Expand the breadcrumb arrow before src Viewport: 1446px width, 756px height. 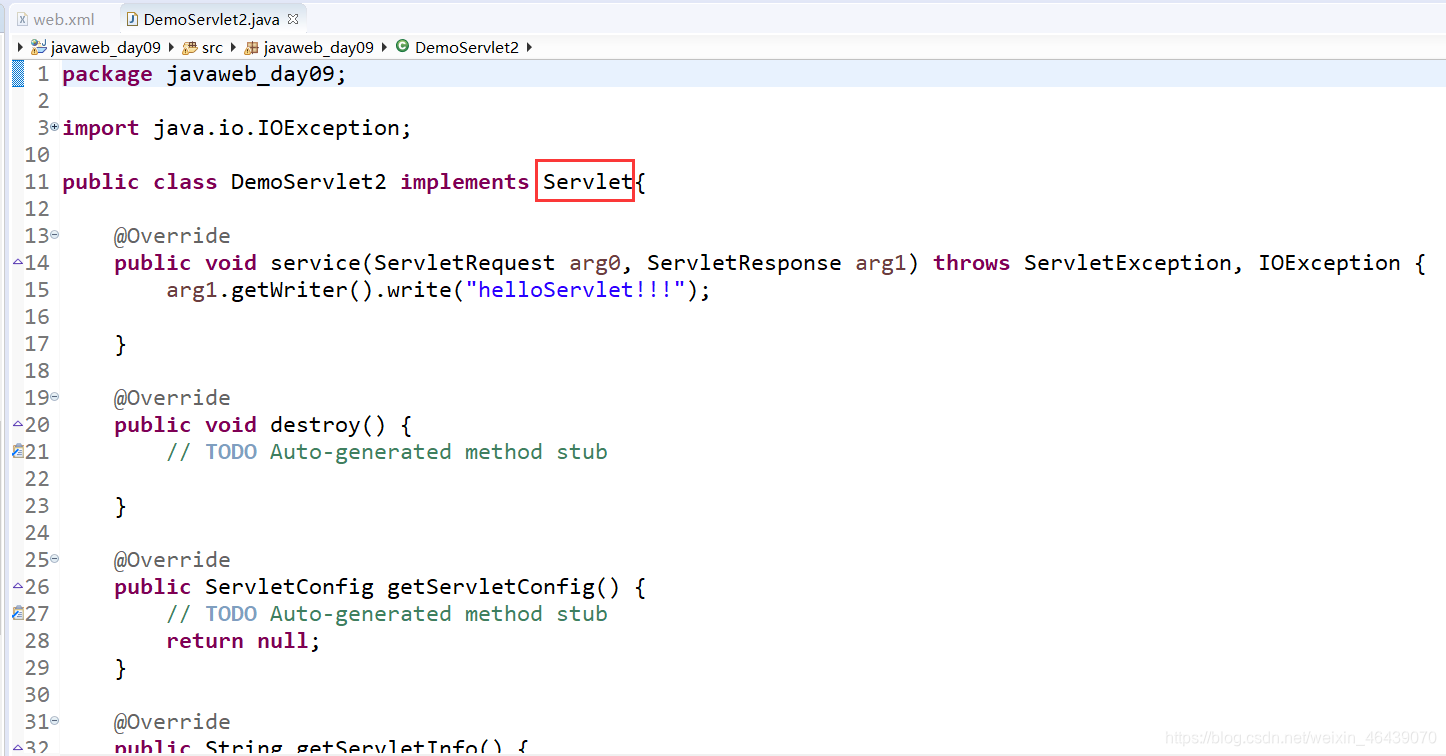(172, 47)
